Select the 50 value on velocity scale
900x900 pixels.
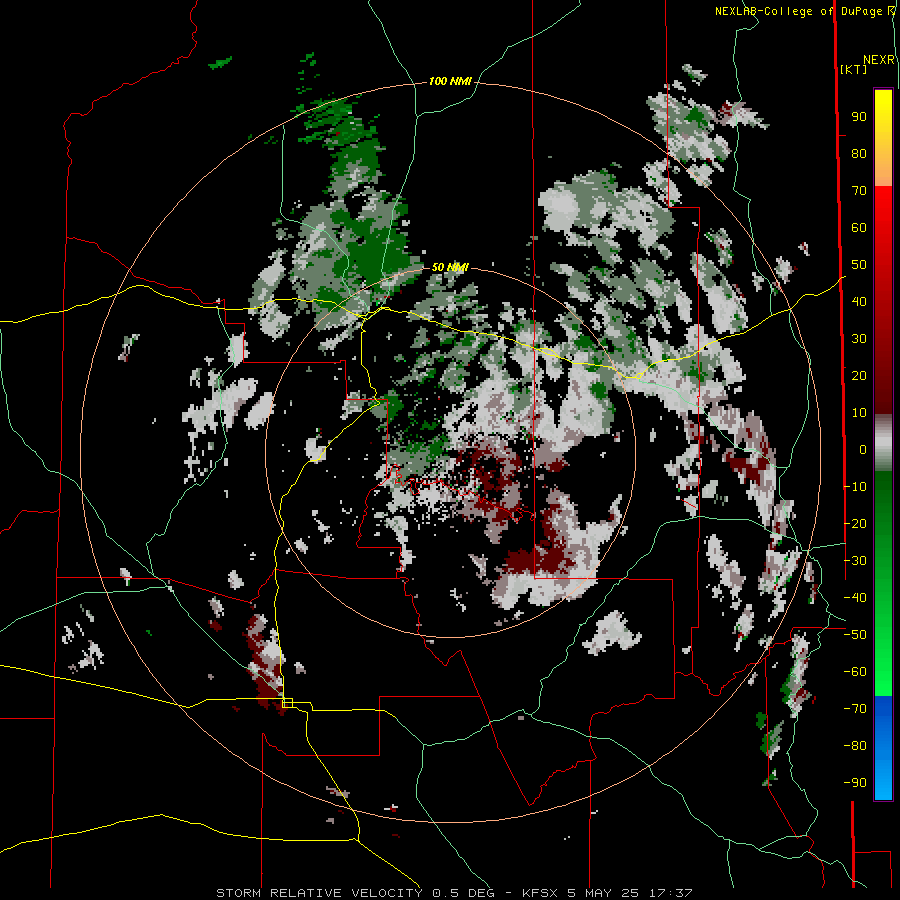(x=859, y=265)
